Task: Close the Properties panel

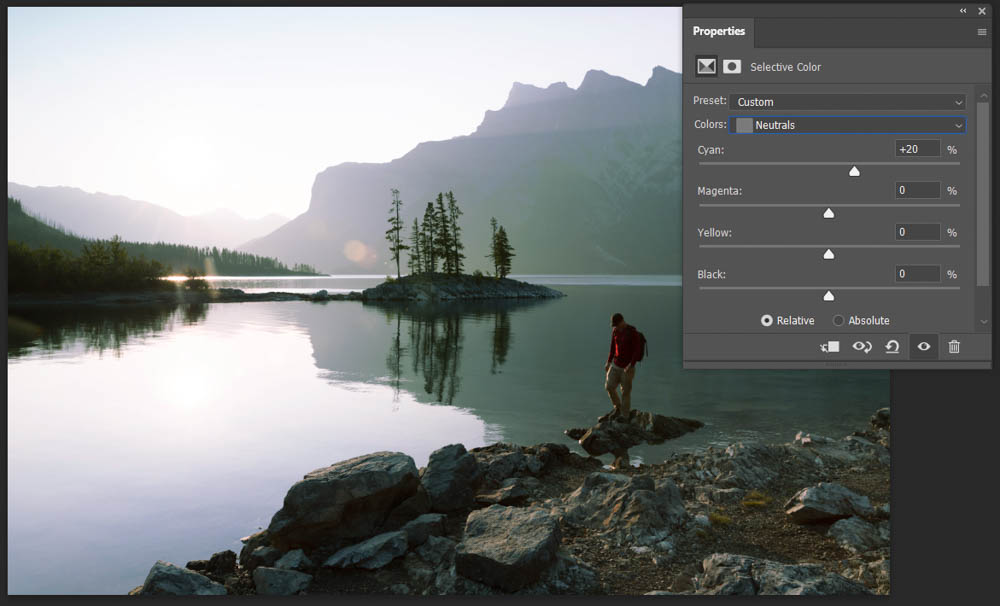Action: pos(982,11)
